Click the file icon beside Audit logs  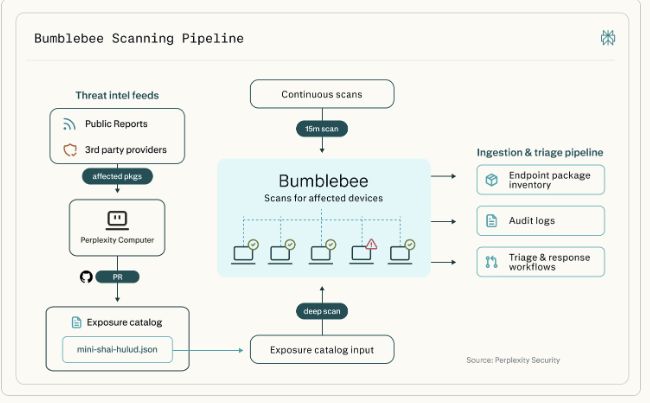pos(491,221)
